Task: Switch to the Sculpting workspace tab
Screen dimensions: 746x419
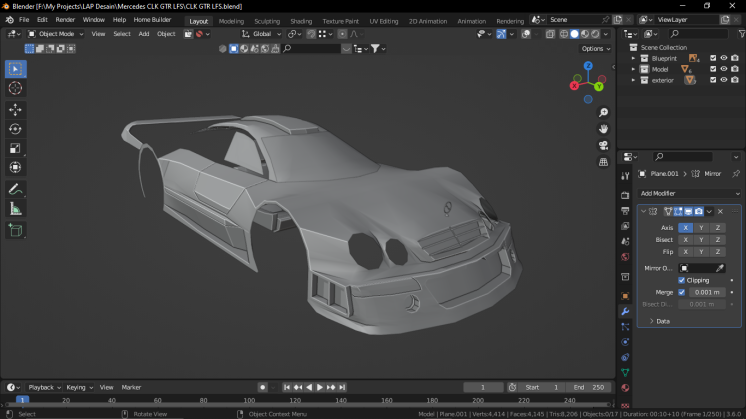Action: pos(267,20)
